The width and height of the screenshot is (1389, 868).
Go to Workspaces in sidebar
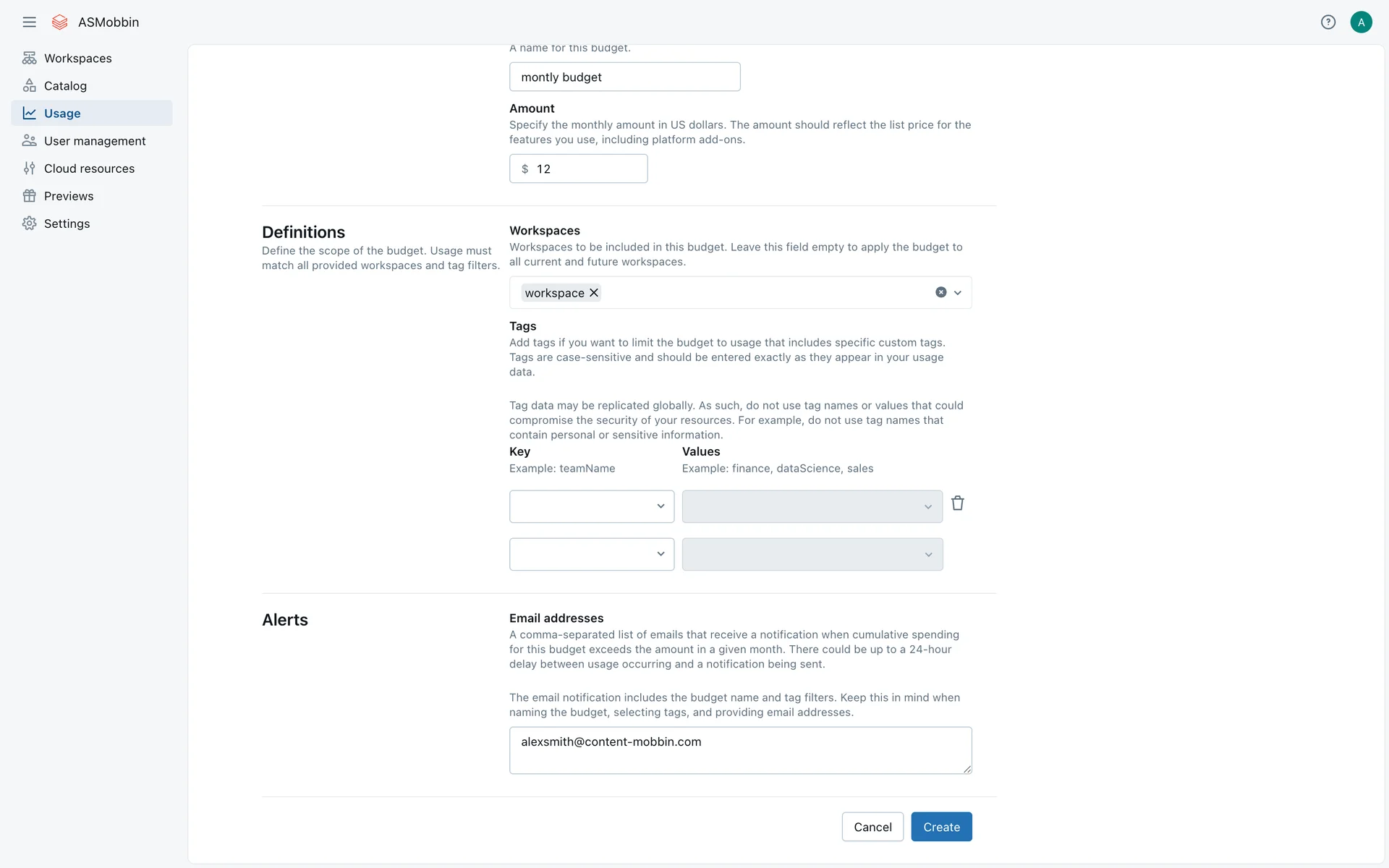(77, 59)
